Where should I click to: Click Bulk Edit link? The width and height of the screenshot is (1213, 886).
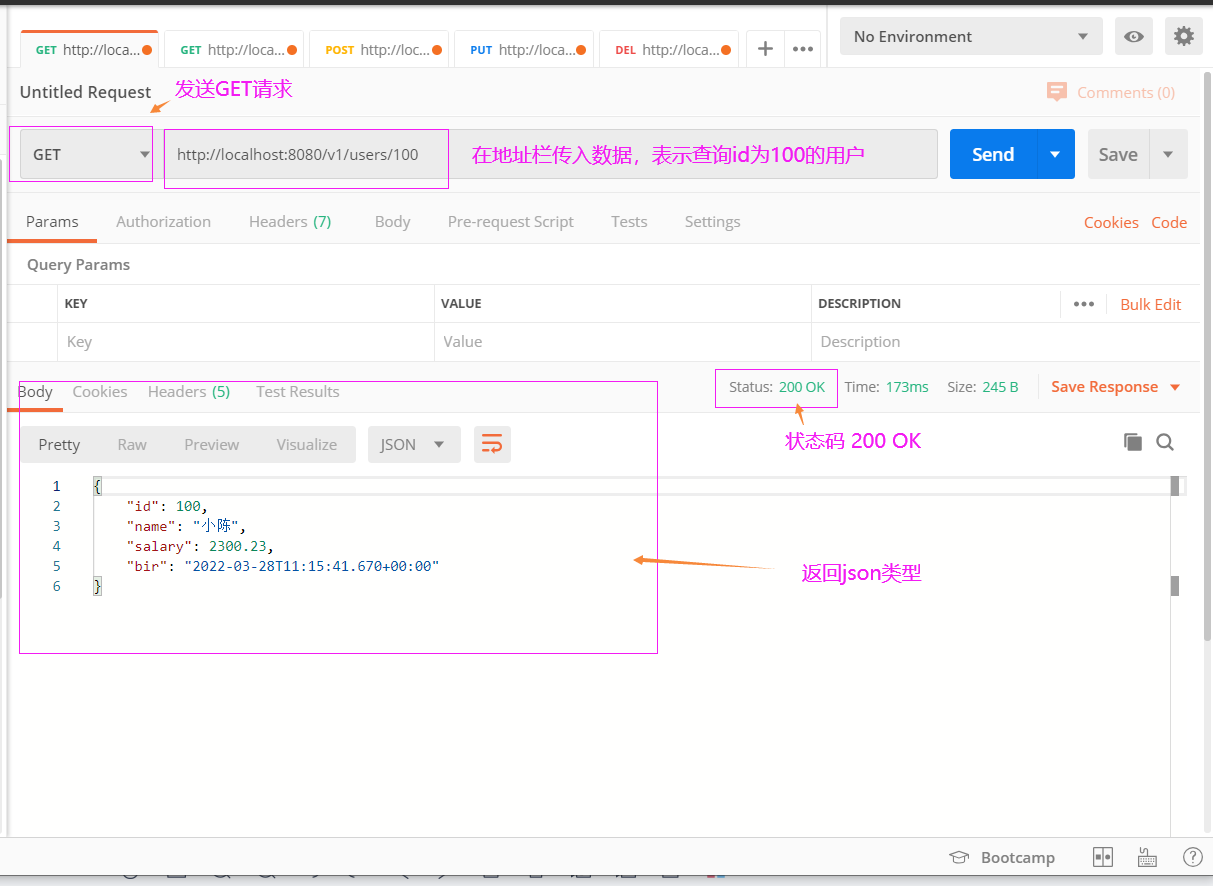[x=1150, y=304]
